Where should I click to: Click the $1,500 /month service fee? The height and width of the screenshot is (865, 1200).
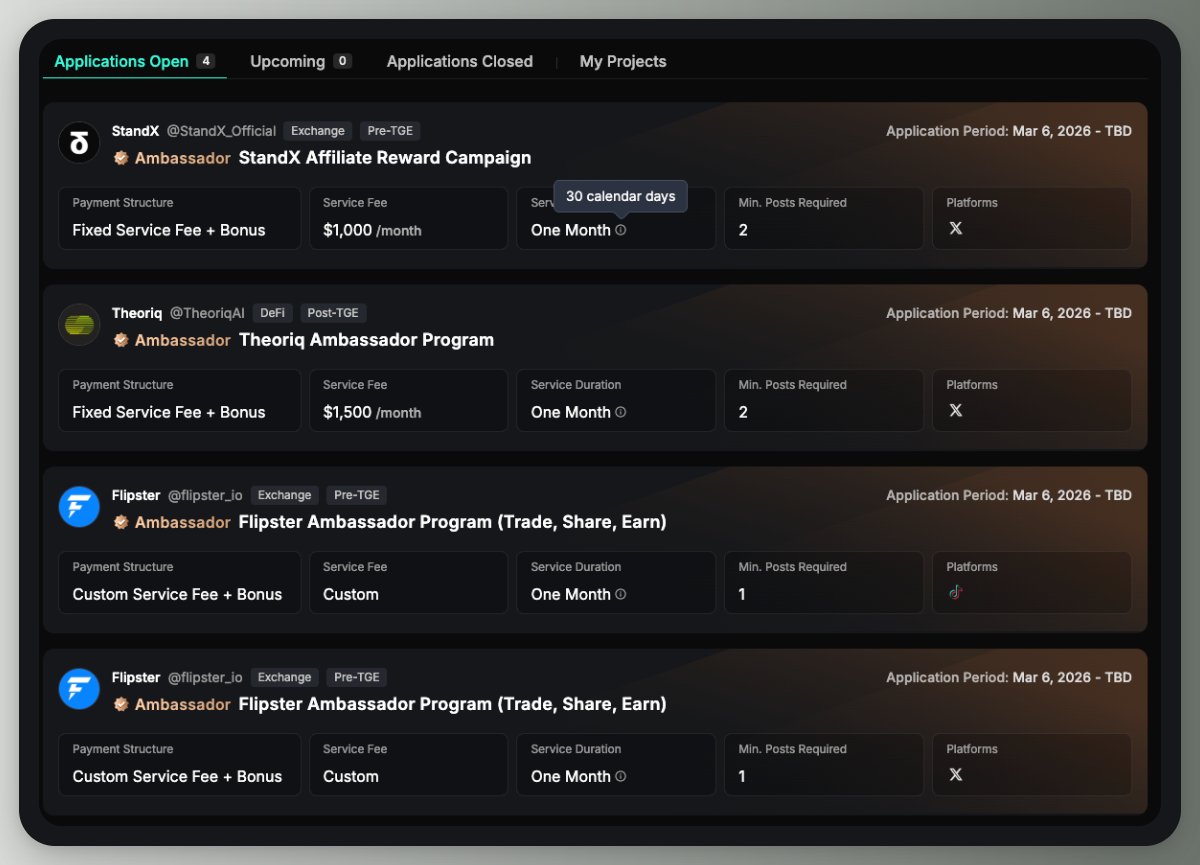point(372,412)
